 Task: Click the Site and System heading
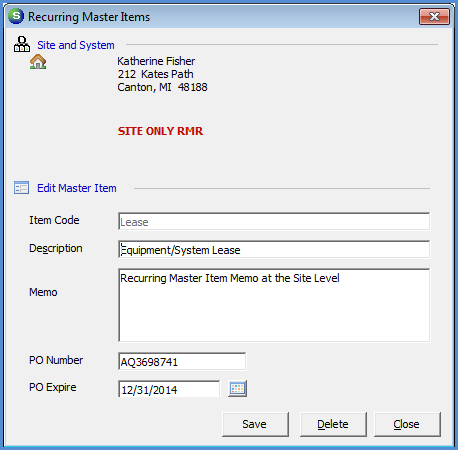[76, 45]
